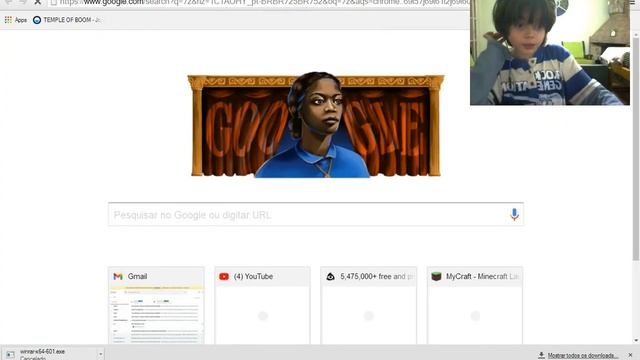
Task: Activate the microphone voice search icon
Action: (x=514, y=214)
